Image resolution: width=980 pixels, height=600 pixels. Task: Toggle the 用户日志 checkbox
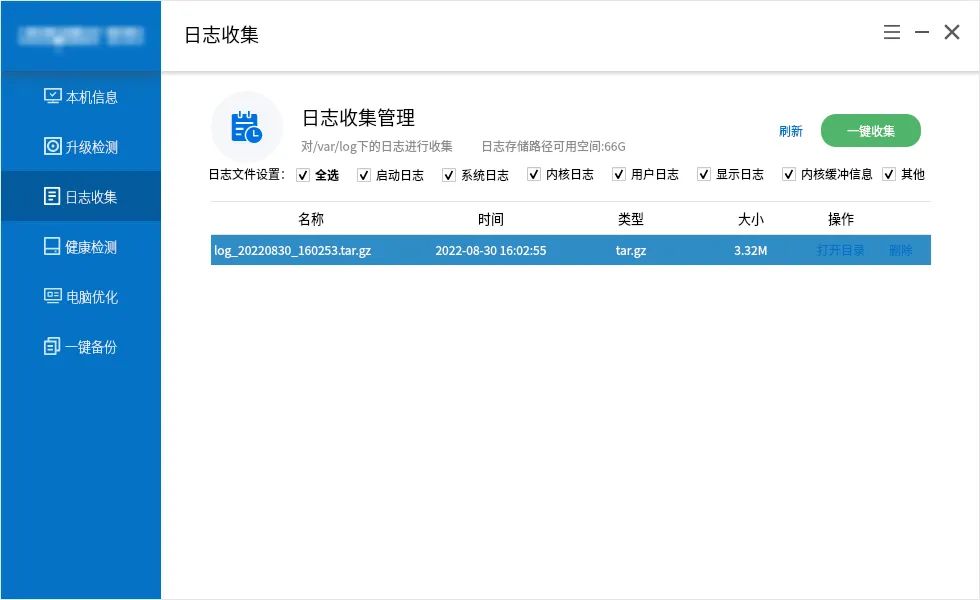[619, 174]
